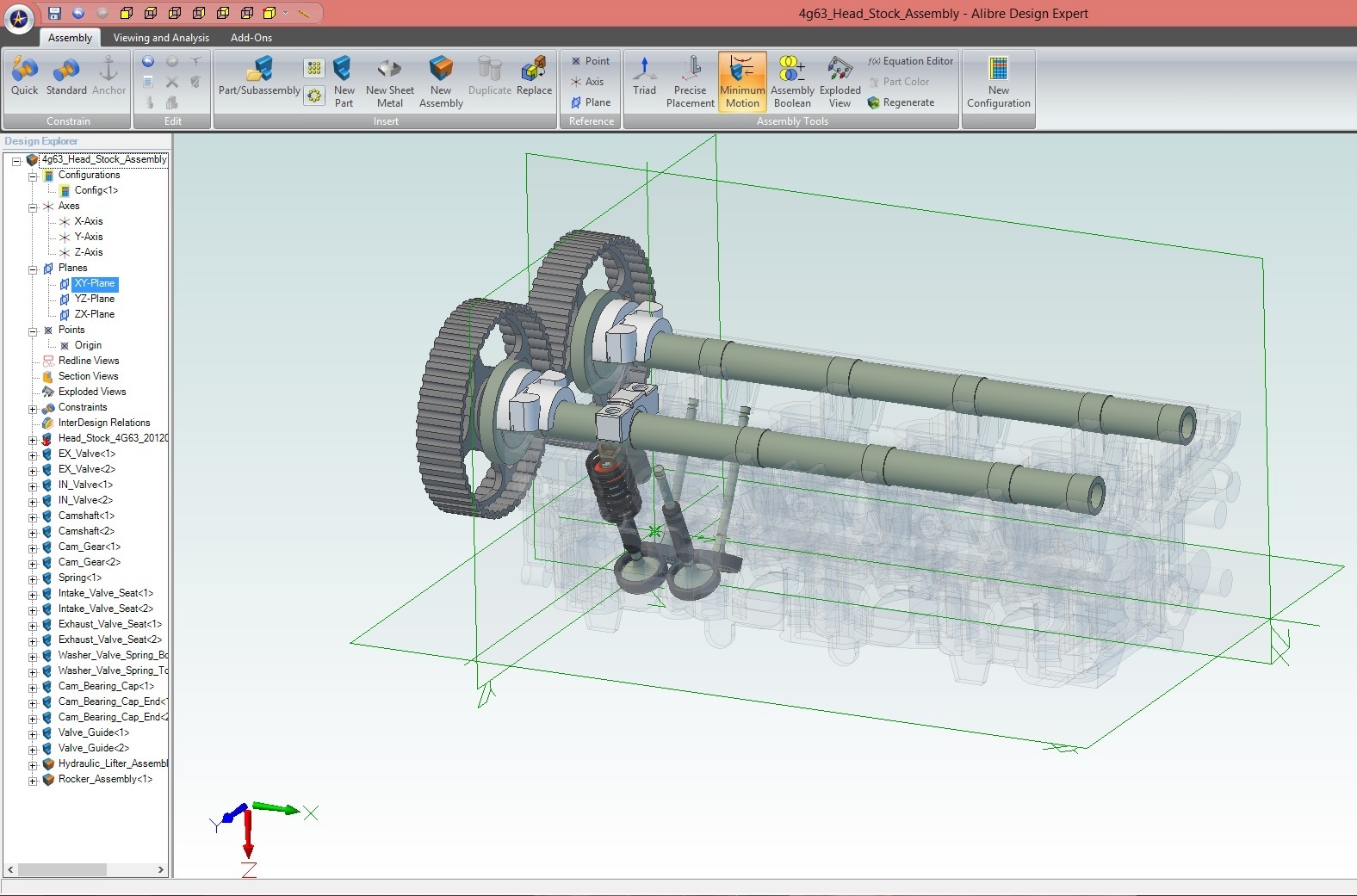The image size is (1357, 896).
Task: Click Design Explorer scrollbar right arrow
Action: (x=161, y=869)
